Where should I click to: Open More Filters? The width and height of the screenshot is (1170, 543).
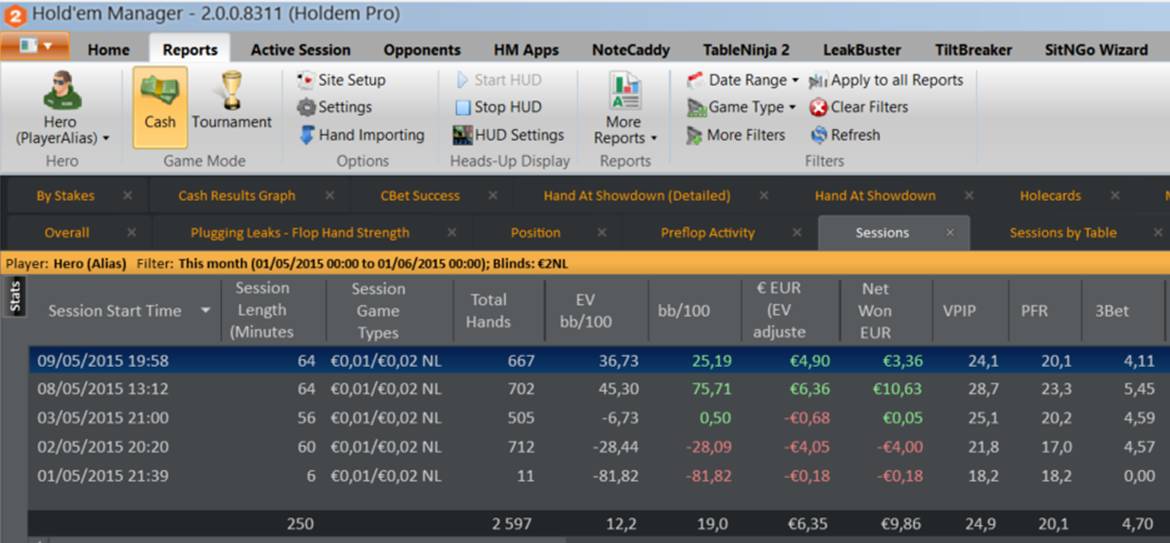(736, 135)
